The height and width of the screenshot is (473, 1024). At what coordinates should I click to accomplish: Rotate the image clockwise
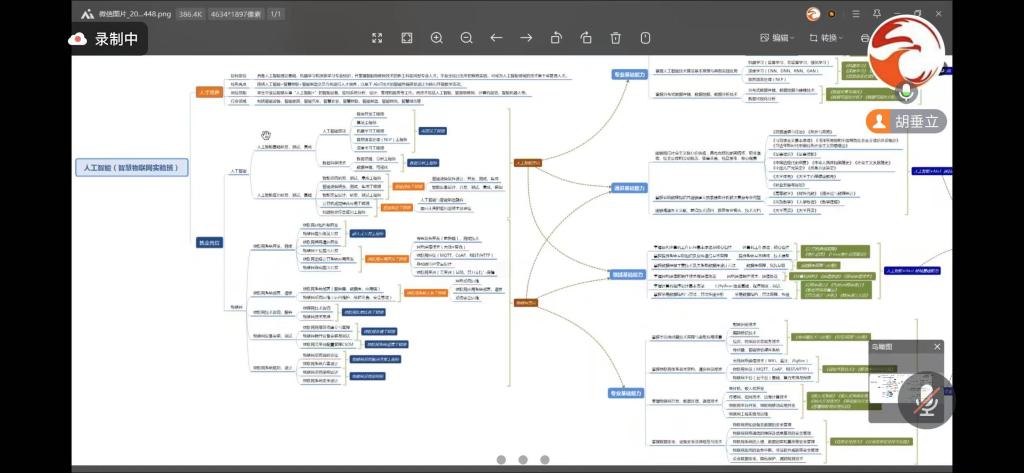click(586, 38)
